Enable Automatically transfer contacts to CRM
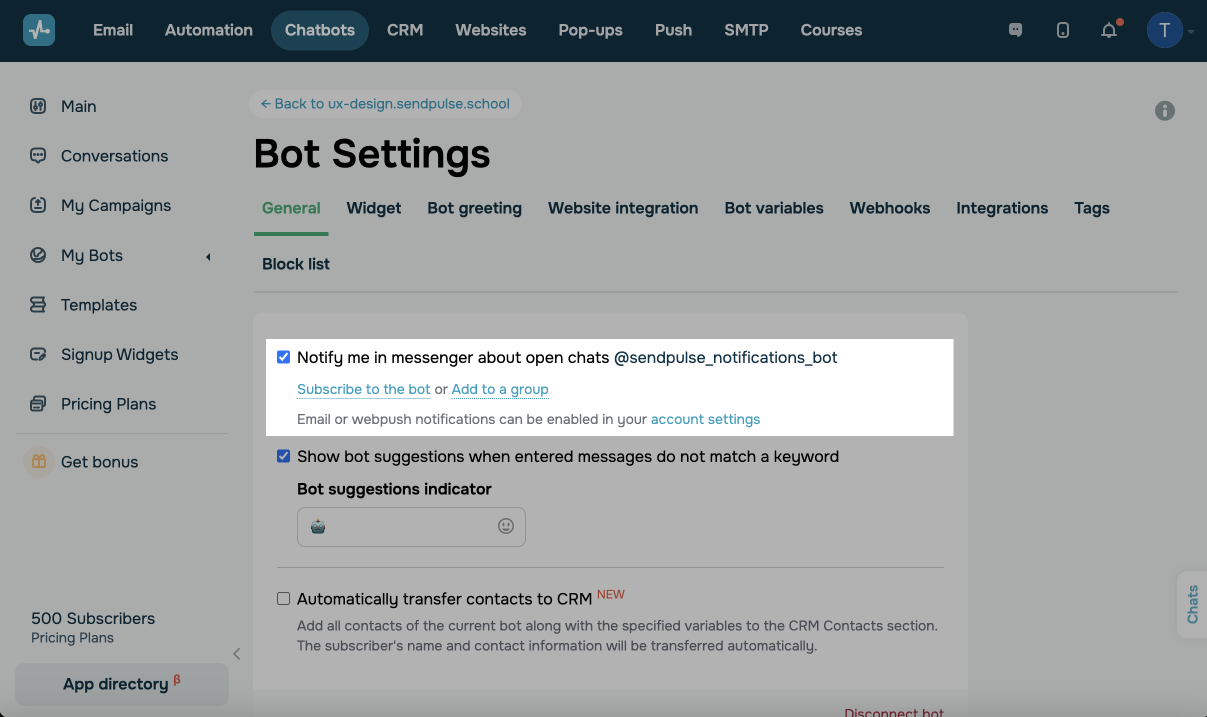Image resolution: width=1207 pixels, height=717 pixels. [x=284, y=599]
